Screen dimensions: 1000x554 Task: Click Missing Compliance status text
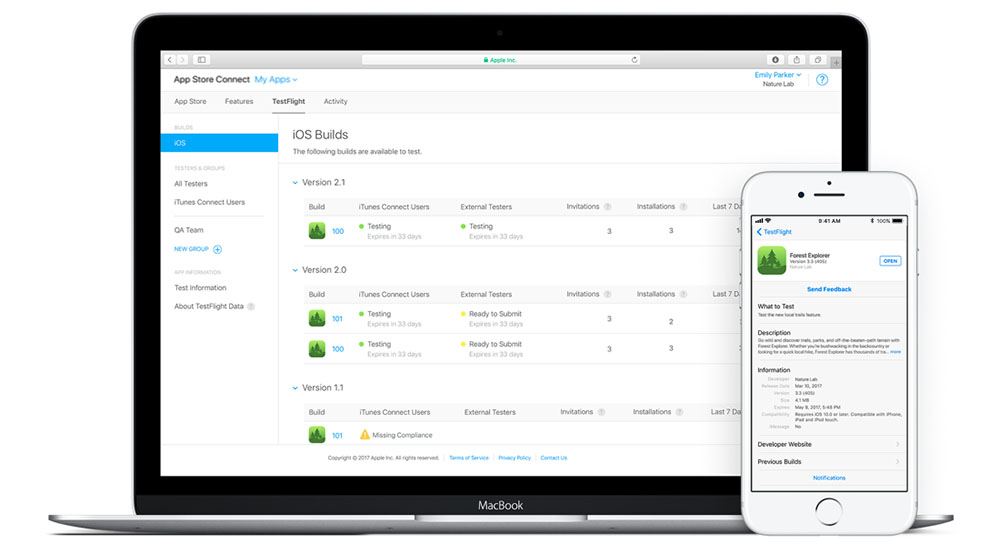pos(402,435)
